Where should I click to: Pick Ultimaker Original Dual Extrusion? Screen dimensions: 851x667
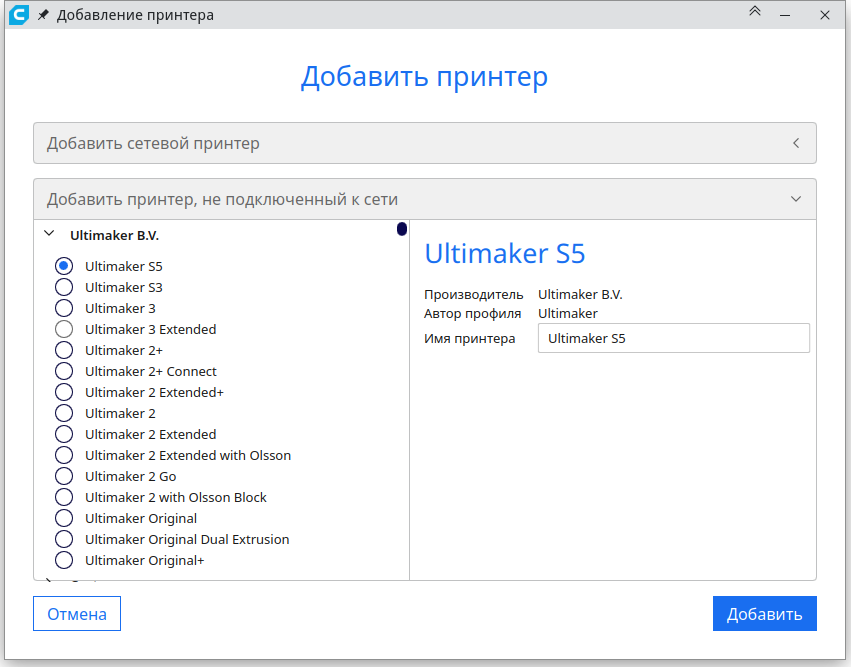64,539
